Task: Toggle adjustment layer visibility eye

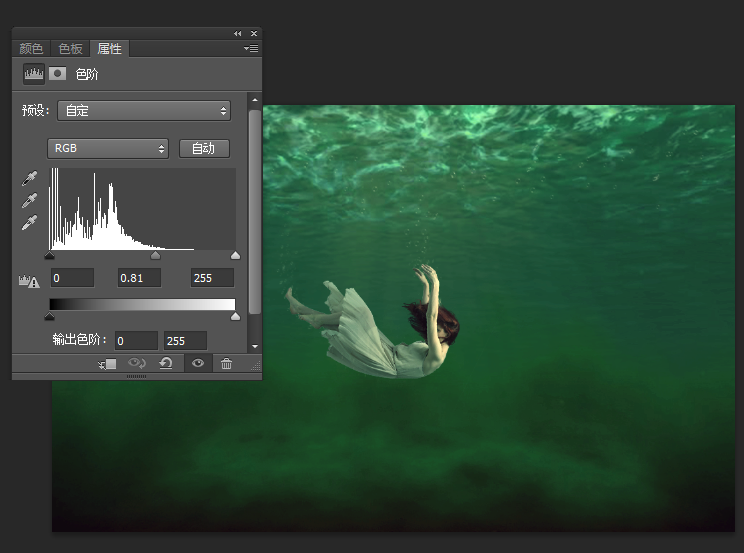Action: click(x=198, y=364)
